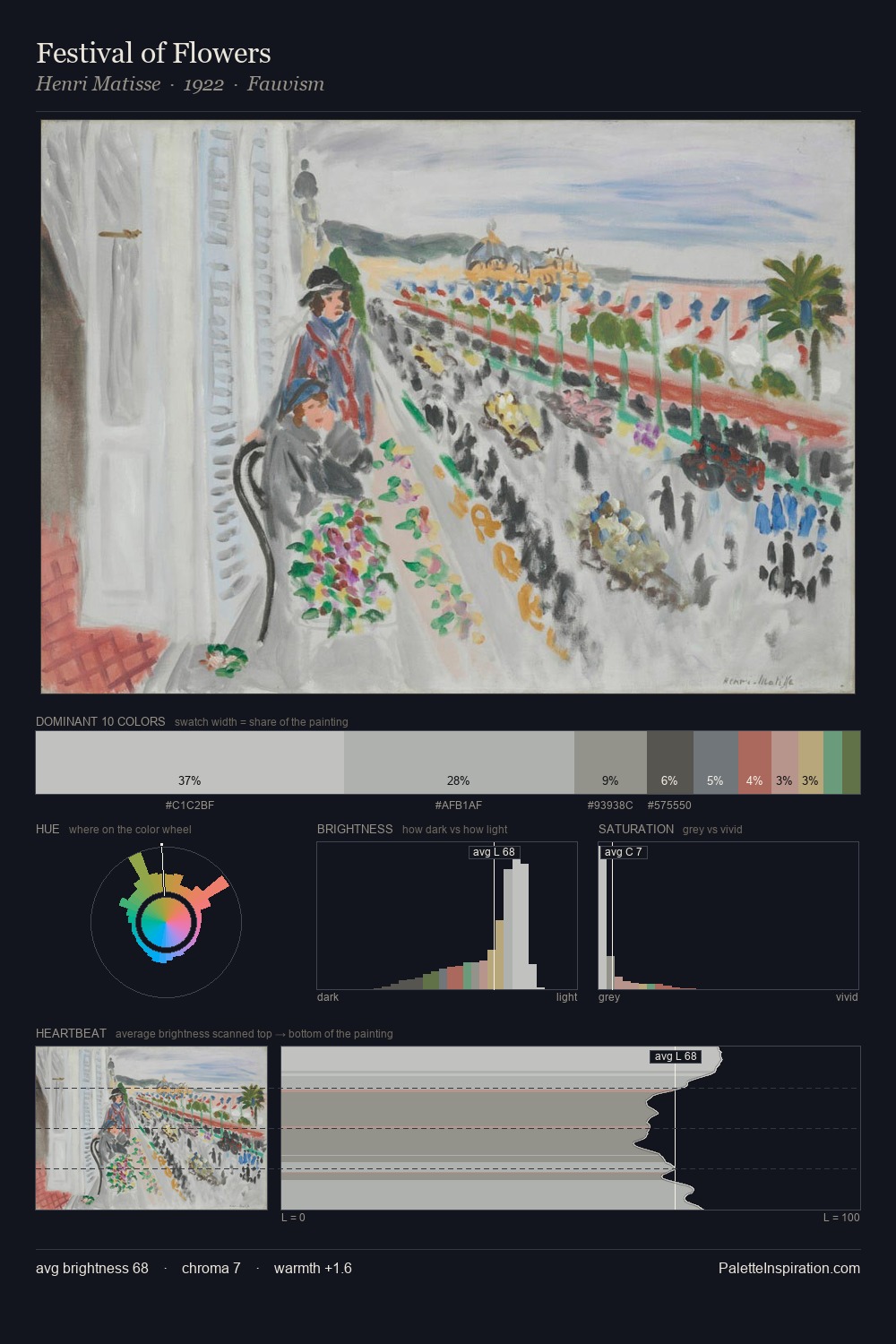This screenshot has height=1344, width=896.
Task: Click the 'where on the color wheel' caption
Action: coord(130,830)
